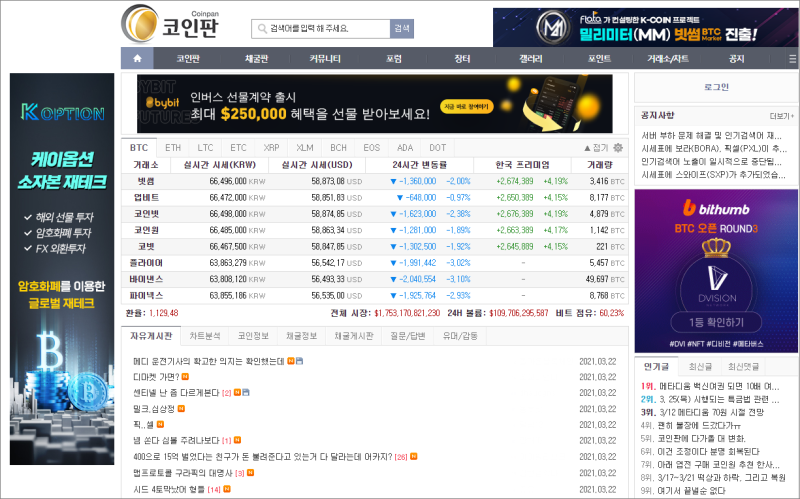Open the 거래소/차트 menu item
The image size is (800, 499).
tap(668, 59)
